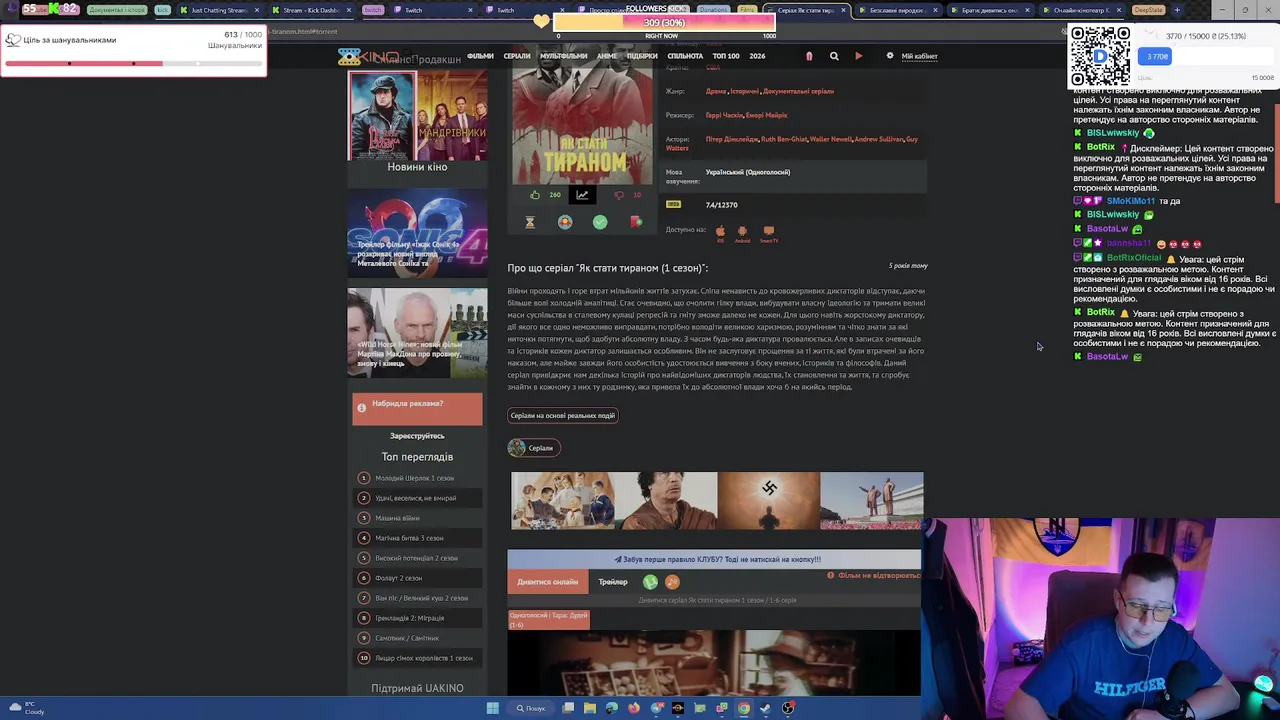This screenshot has height=720, width=1280.
Task: Click the Apple iOS availability icon
Action: 720,231
